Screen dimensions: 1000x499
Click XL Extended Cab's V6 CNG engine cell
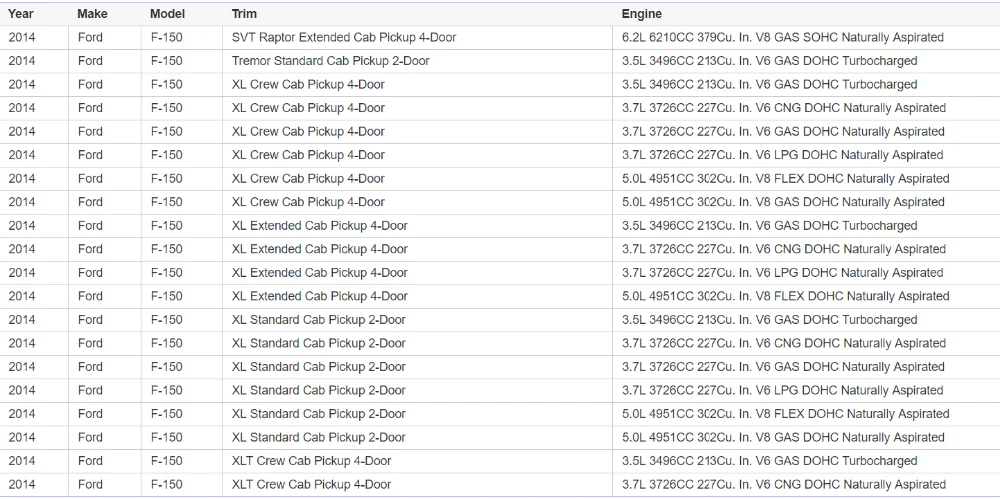point(783,249)
